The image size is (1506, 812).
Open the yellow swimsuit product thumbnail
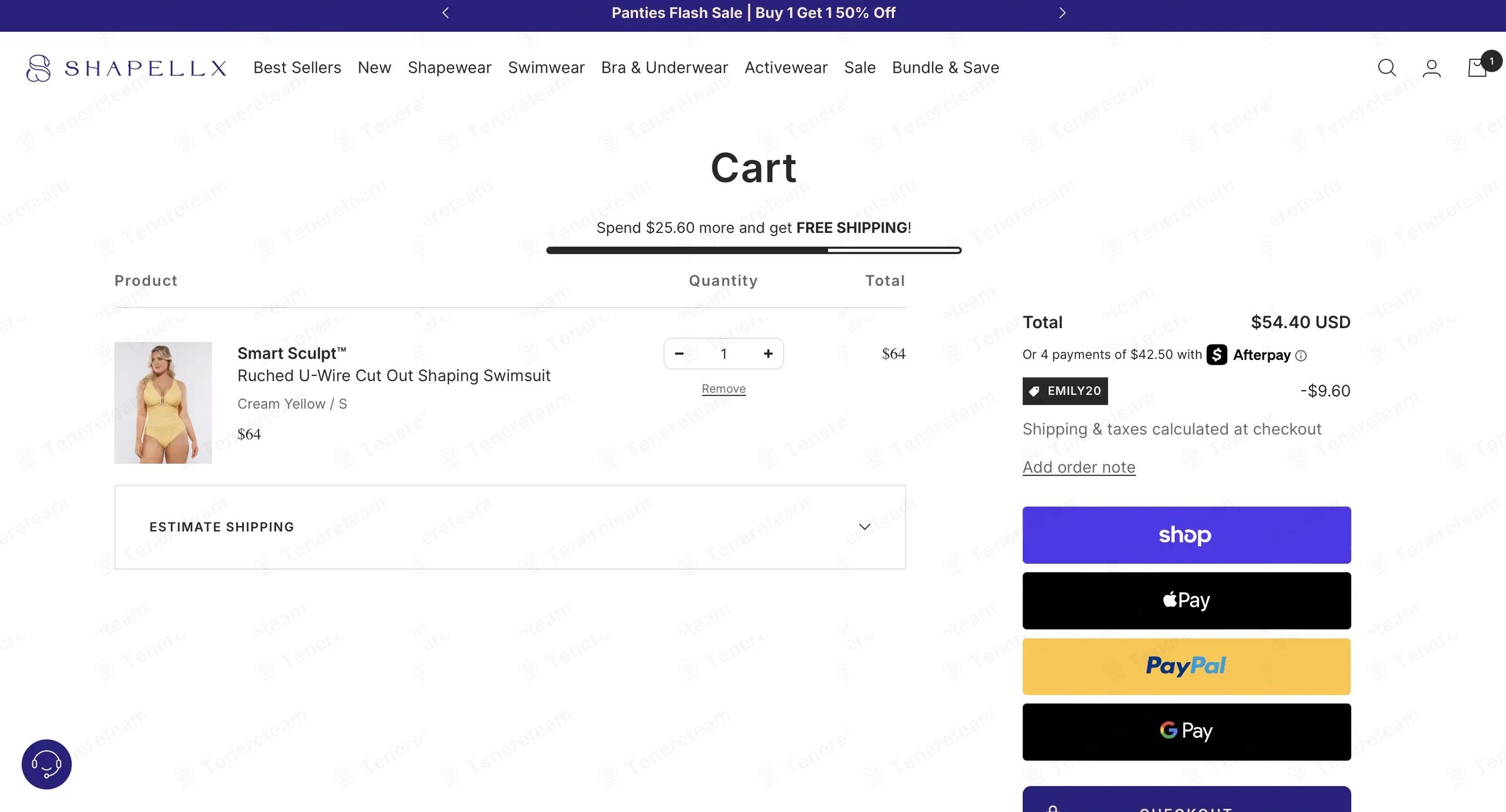pyautogui.click(x=163, y=403)
